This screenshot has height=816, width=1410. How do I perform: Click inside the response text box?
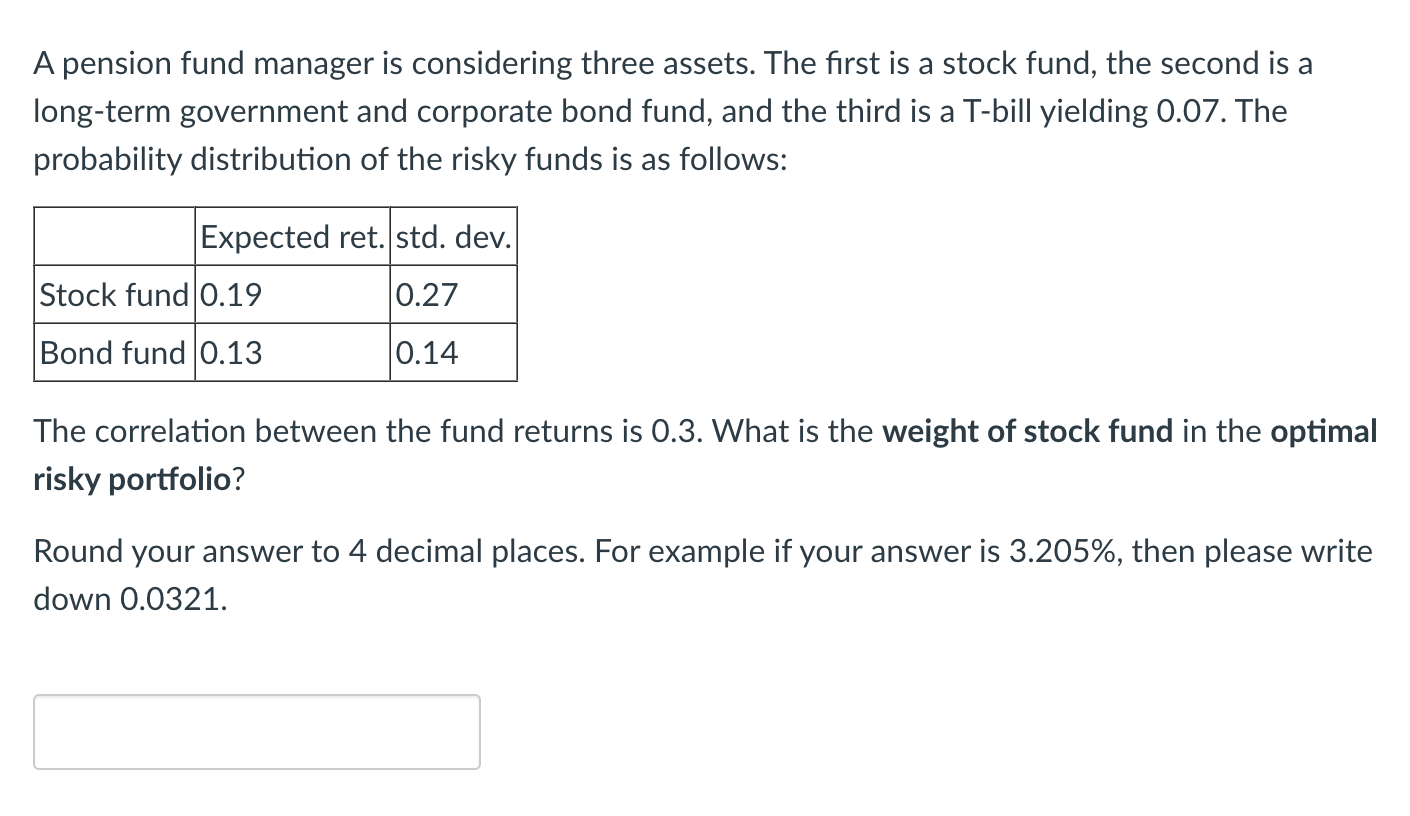tap(256, 731)
